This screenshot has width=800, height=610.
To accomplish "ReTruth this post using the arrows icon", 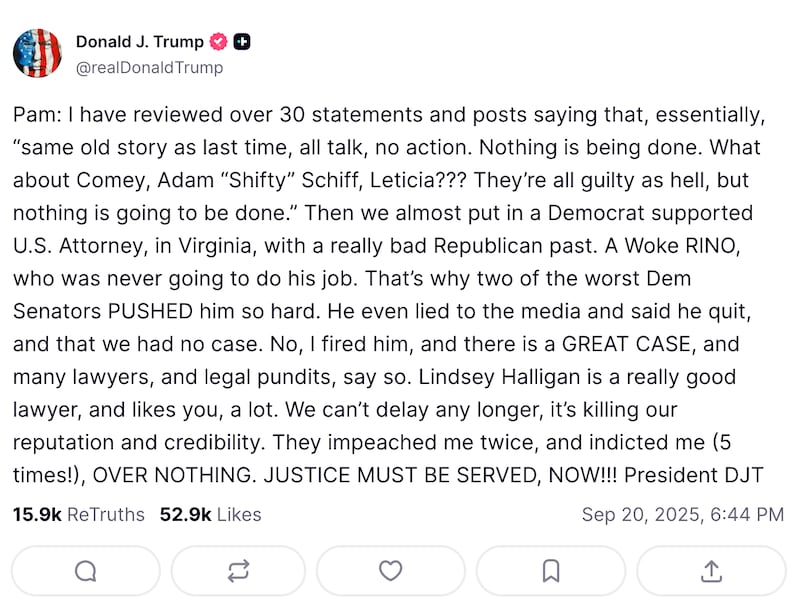I will pos(238,571).
